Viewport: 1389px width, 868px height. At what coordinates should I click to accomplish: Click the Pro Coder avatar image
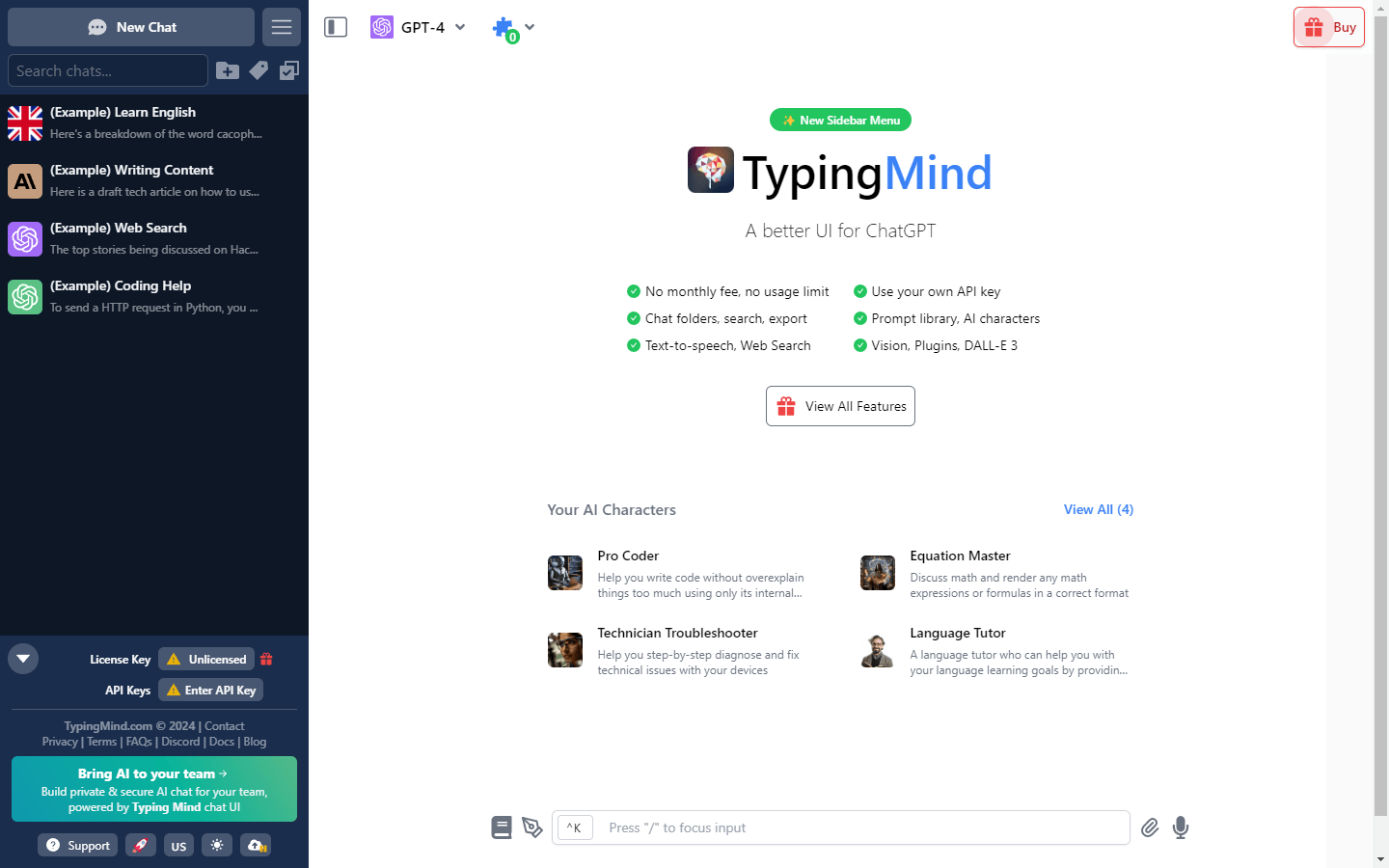[x=565, y=573]
